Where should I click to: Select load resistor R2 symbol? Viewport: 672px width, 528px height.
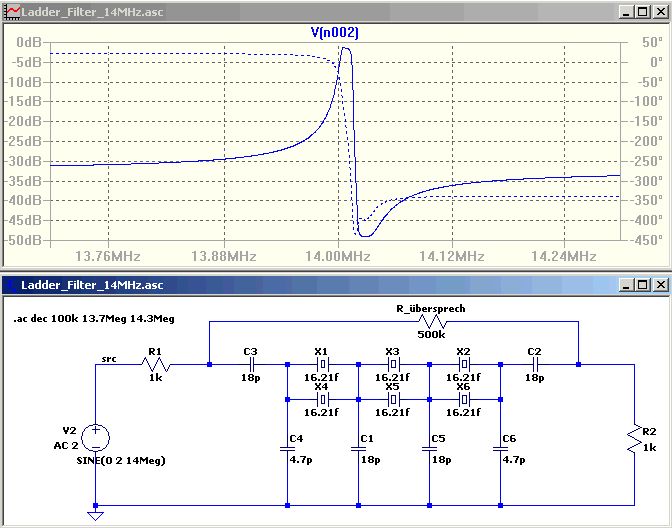(x=634, y=440)
